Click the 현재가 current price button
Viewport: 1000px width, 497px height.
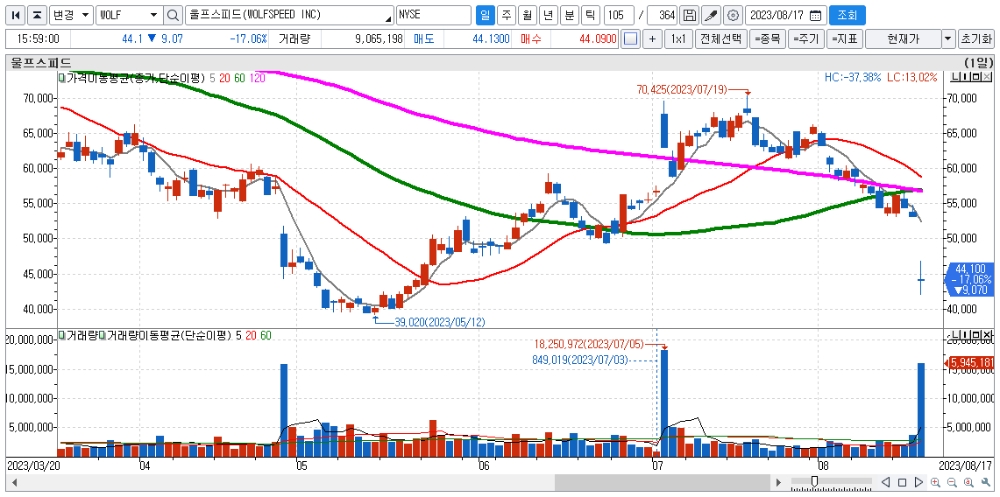click(903, 39)
